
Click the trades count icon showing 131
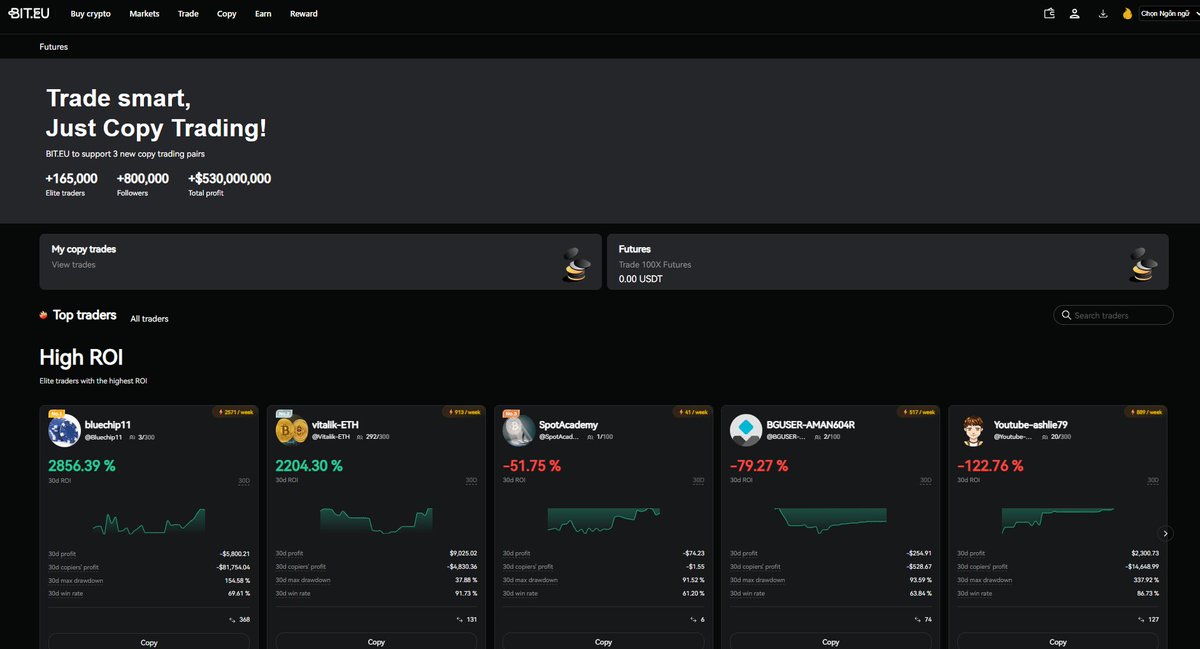(x=459, y=620)
